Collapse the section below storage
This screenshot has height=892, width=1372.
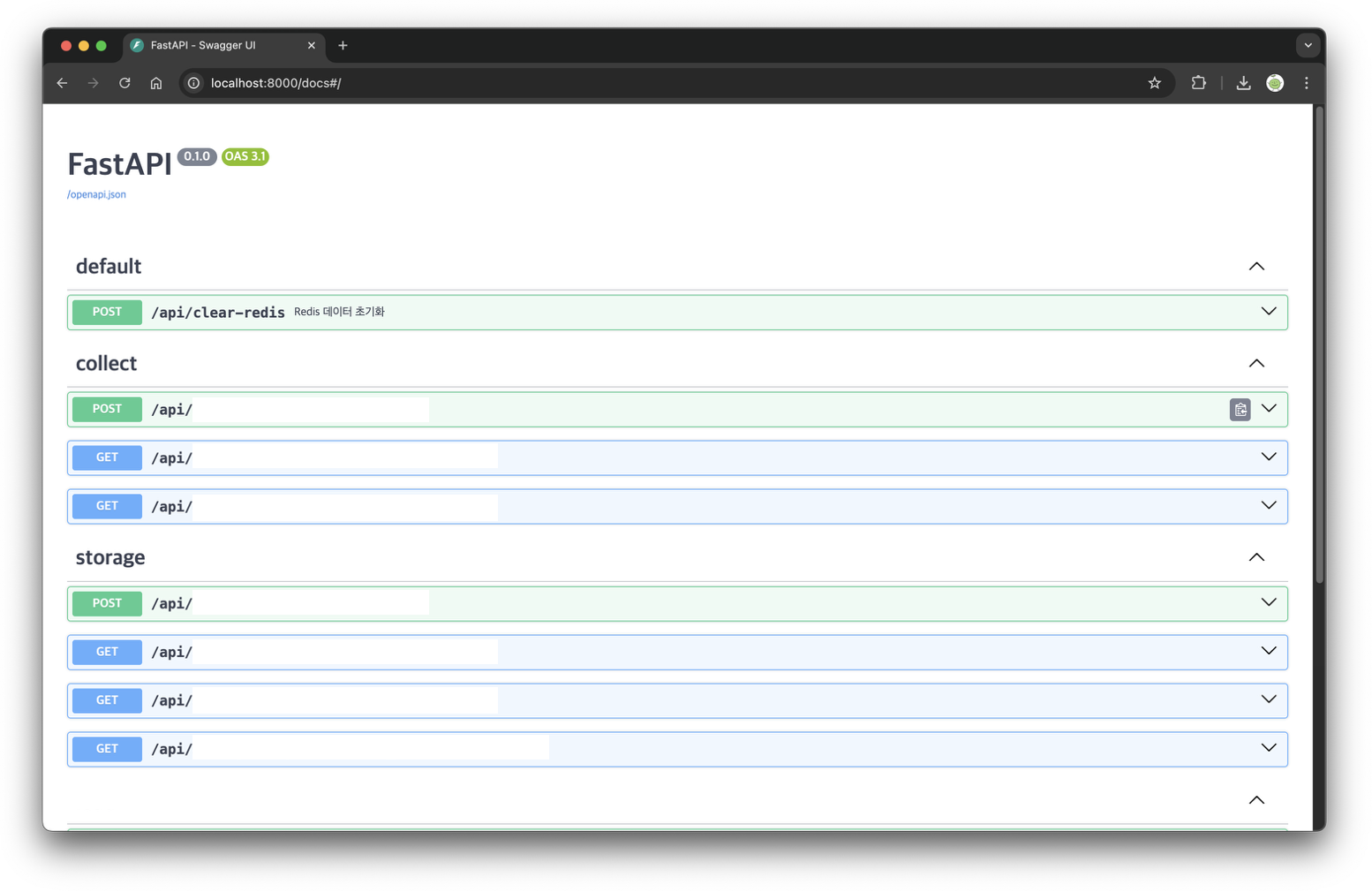point(1256,800)
